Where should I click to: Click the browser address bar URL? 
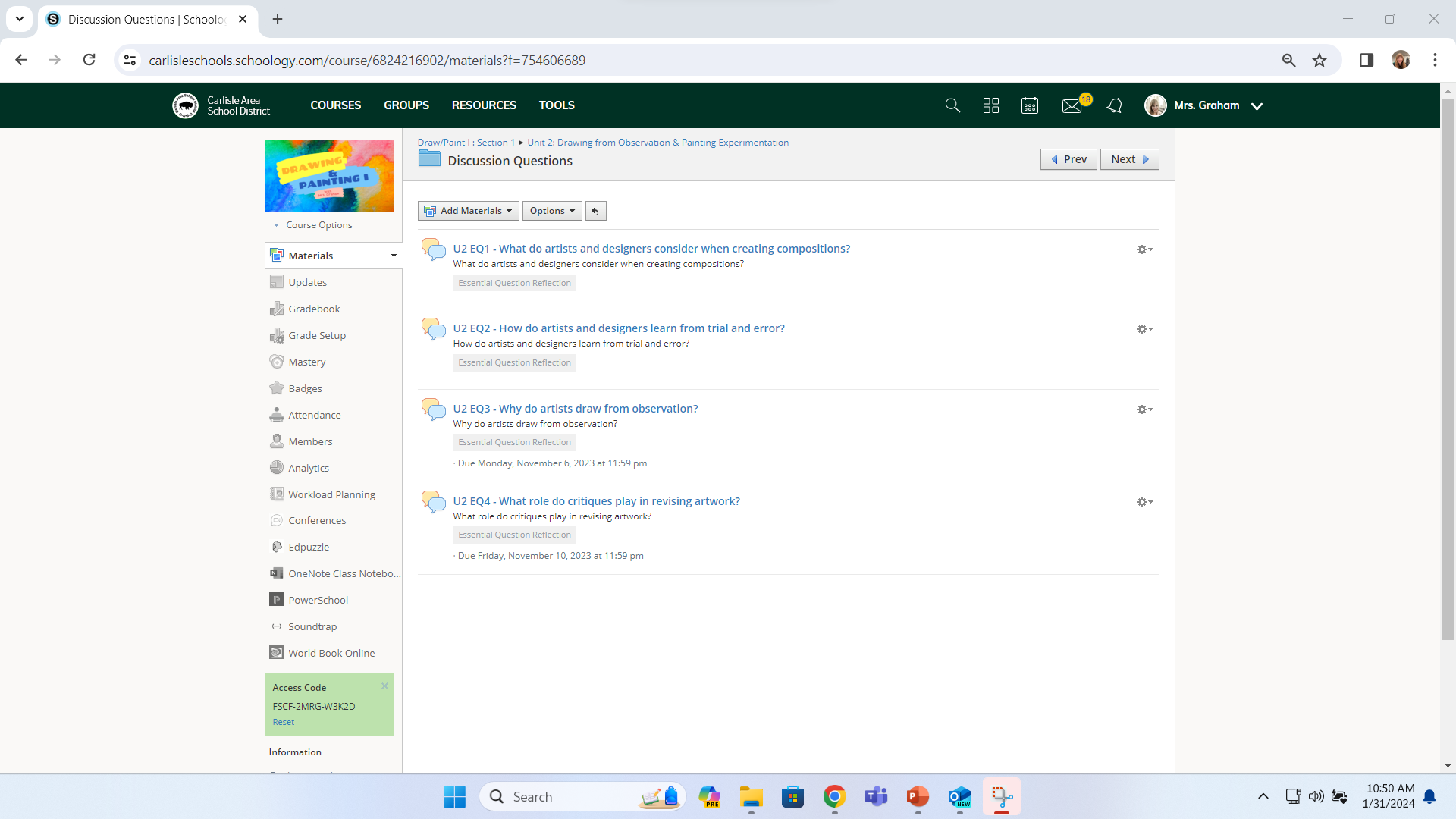click(367, 60)
